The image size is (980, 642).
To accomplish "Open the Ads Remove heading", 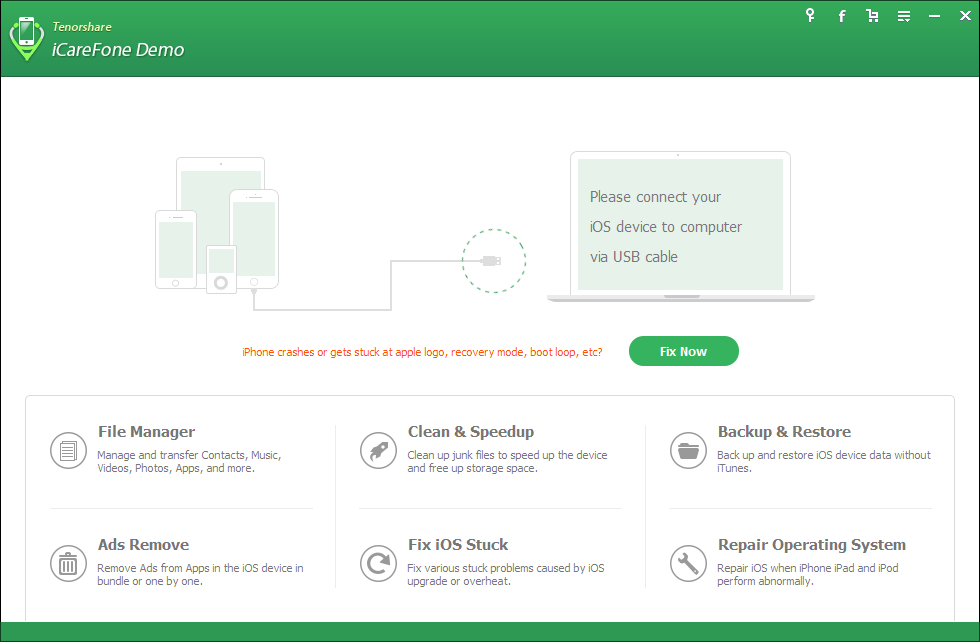I will [143, 545].
